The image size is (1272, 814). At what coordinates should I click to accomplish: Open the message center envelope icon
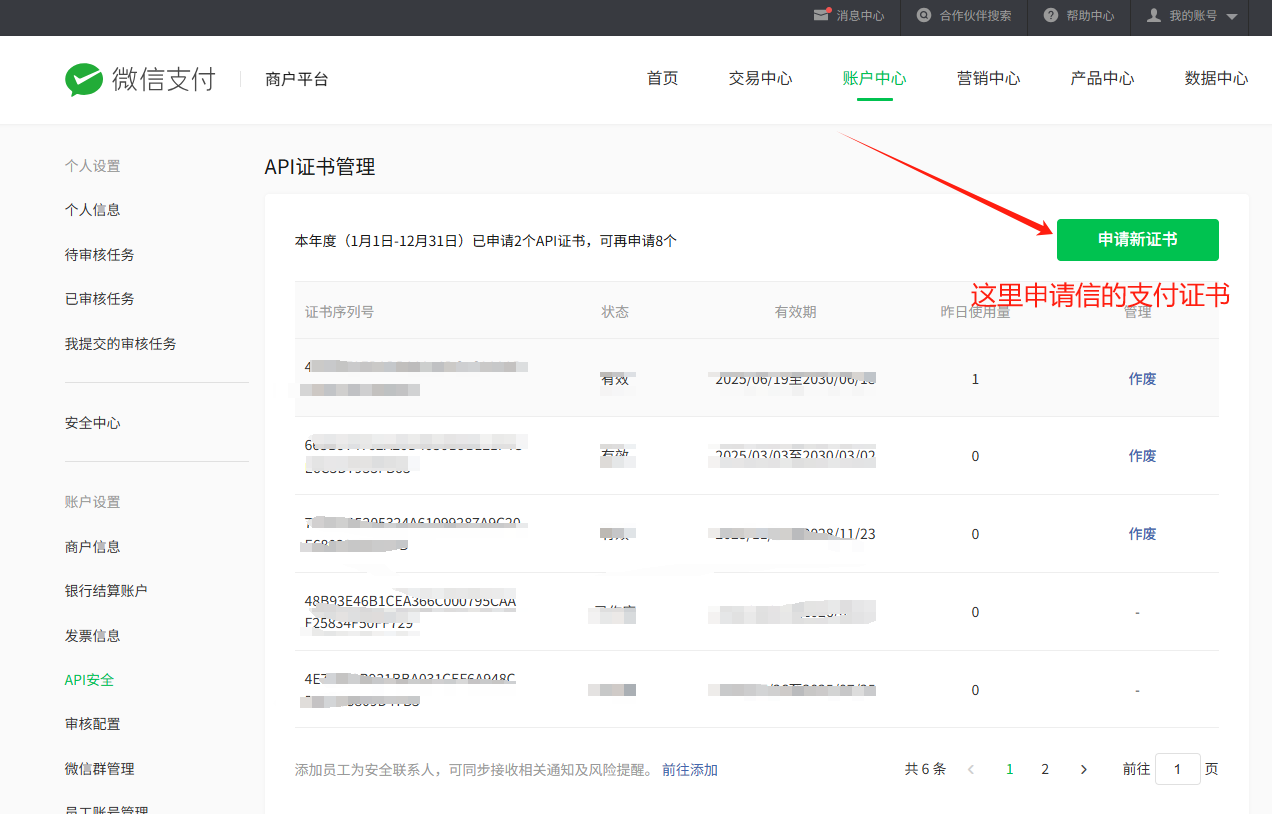(x=821, y=16)
